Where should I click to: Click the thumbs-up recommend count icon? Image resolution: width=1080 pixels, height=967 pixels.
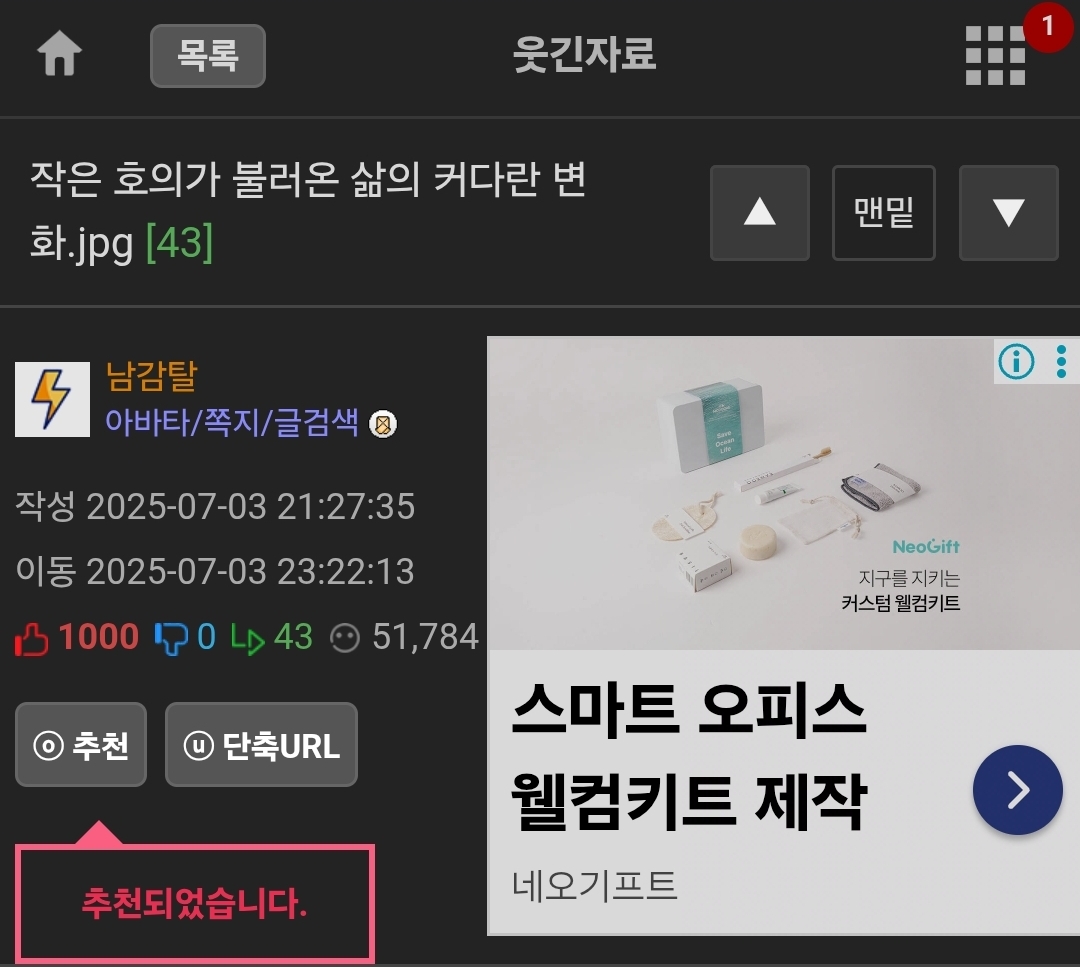click(x=32, y=638)
